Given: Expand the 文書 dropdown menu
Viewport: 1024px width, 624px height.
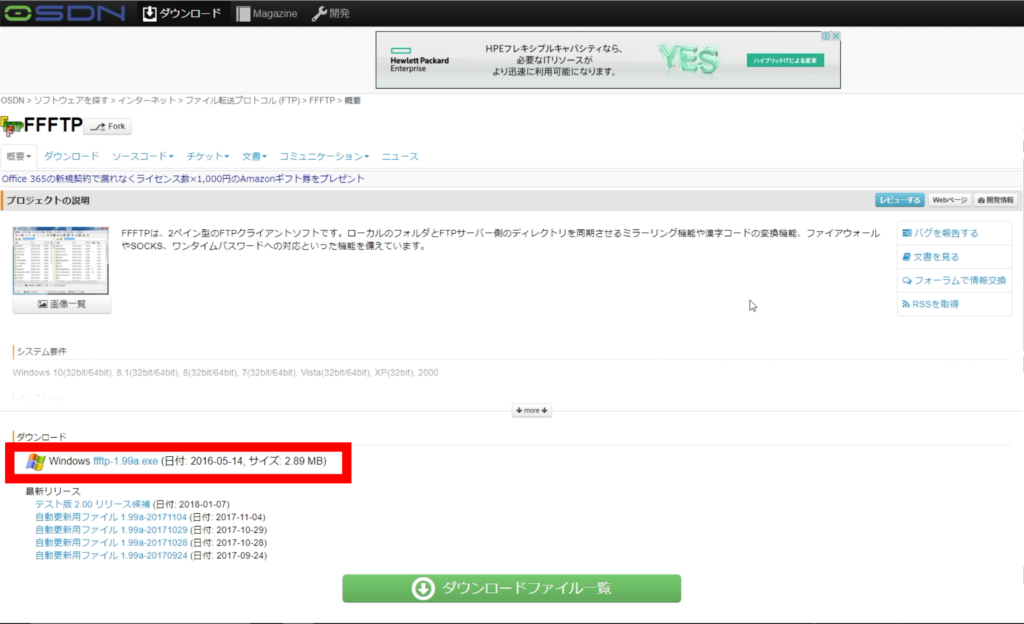Looking at the screenshot, I should pyautogui.click(x=255, y=157).
